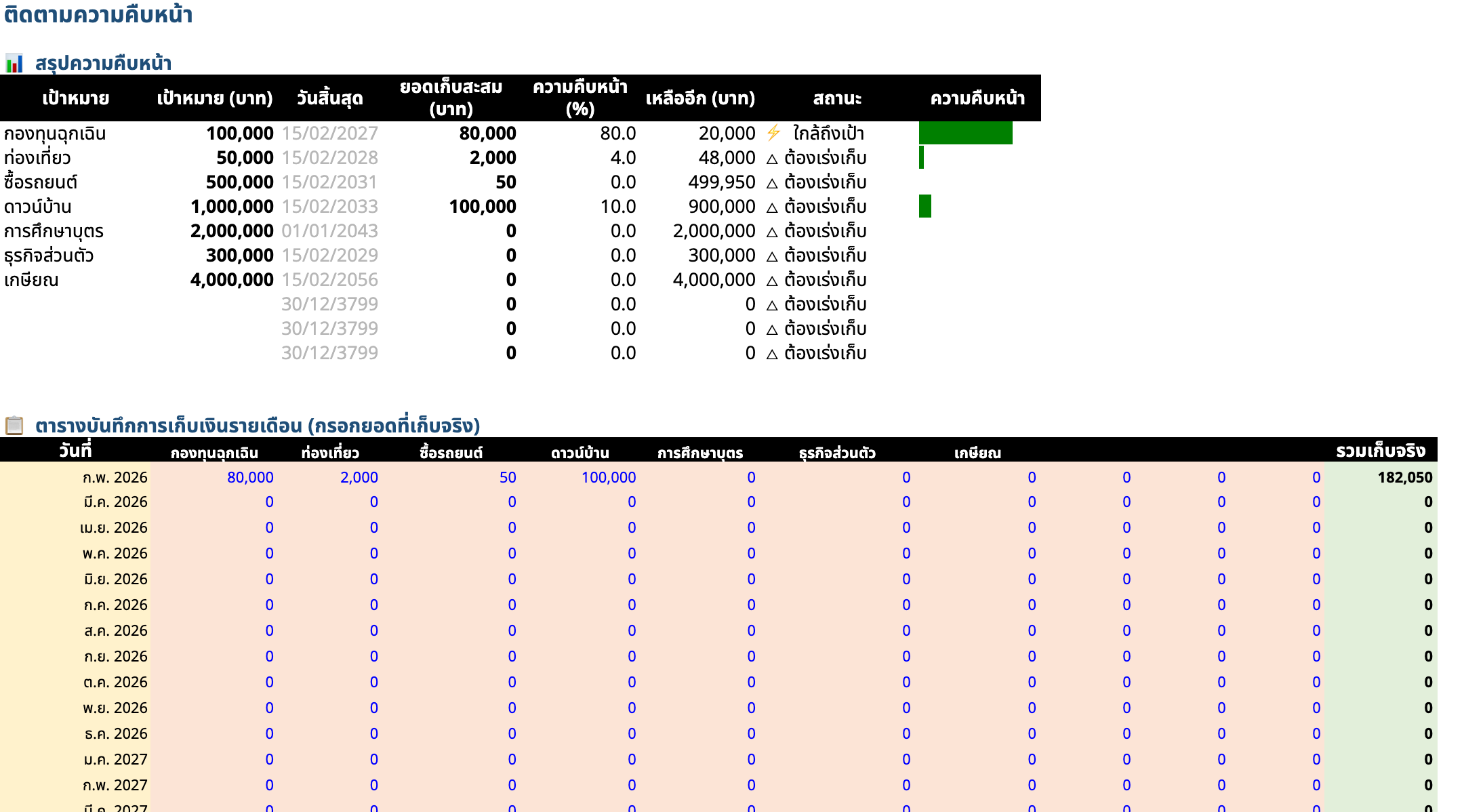The width and height of the screenshot is (1483, 812).
Task: Click the 182,050 total cell under รวมเก็บจริง
Action: coord(1404,477)
